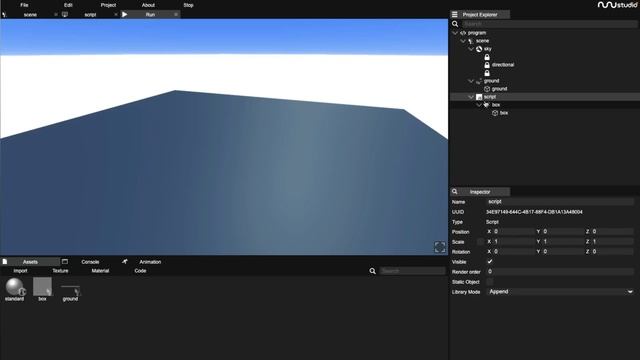Click the script tab's monitor icon
This screenshot has width=640, height=360.
(x=65, y=14)
